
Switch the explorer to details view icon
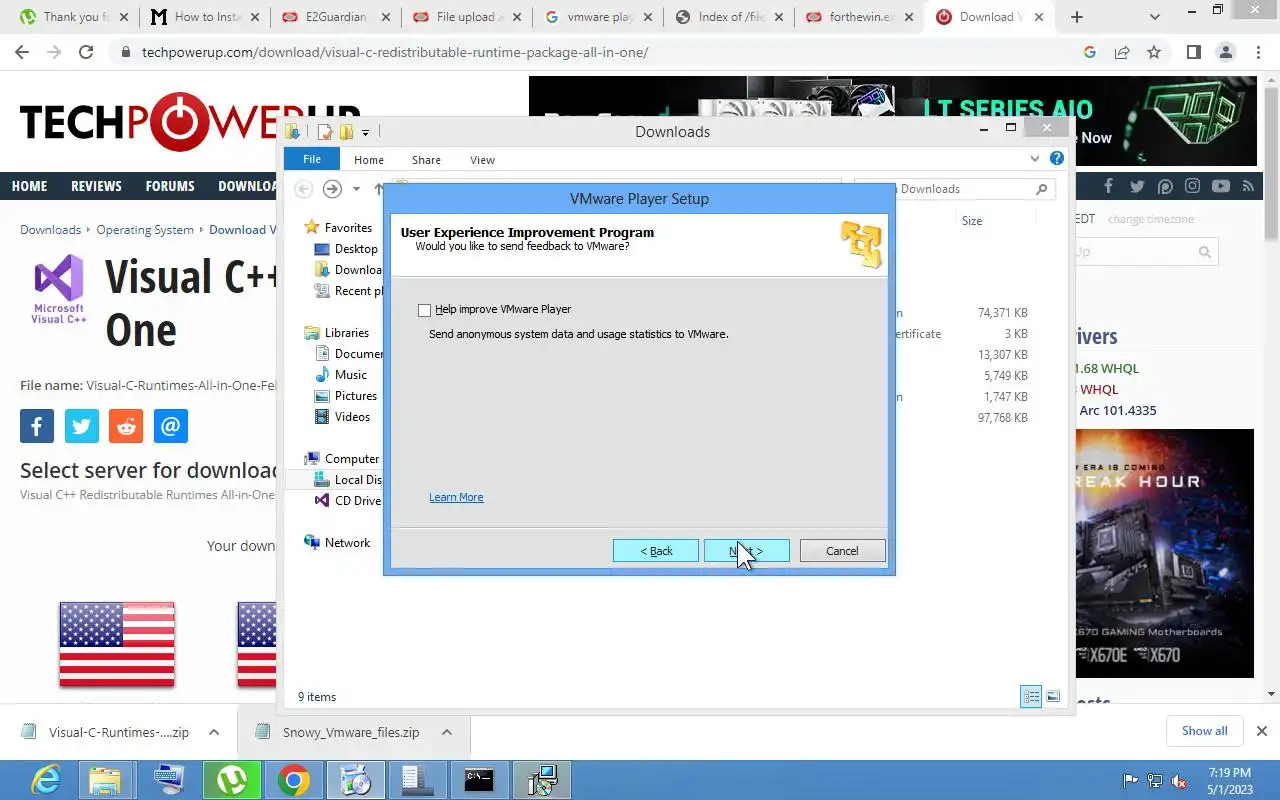(1031, 697)
